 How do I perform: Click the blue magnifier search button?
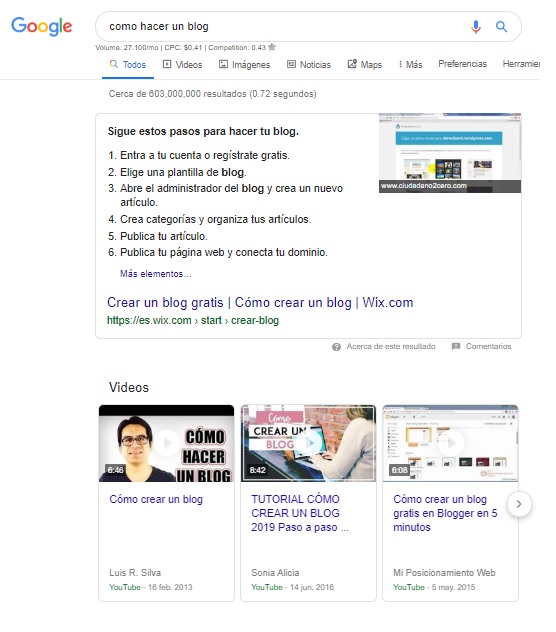pos(501,27)
